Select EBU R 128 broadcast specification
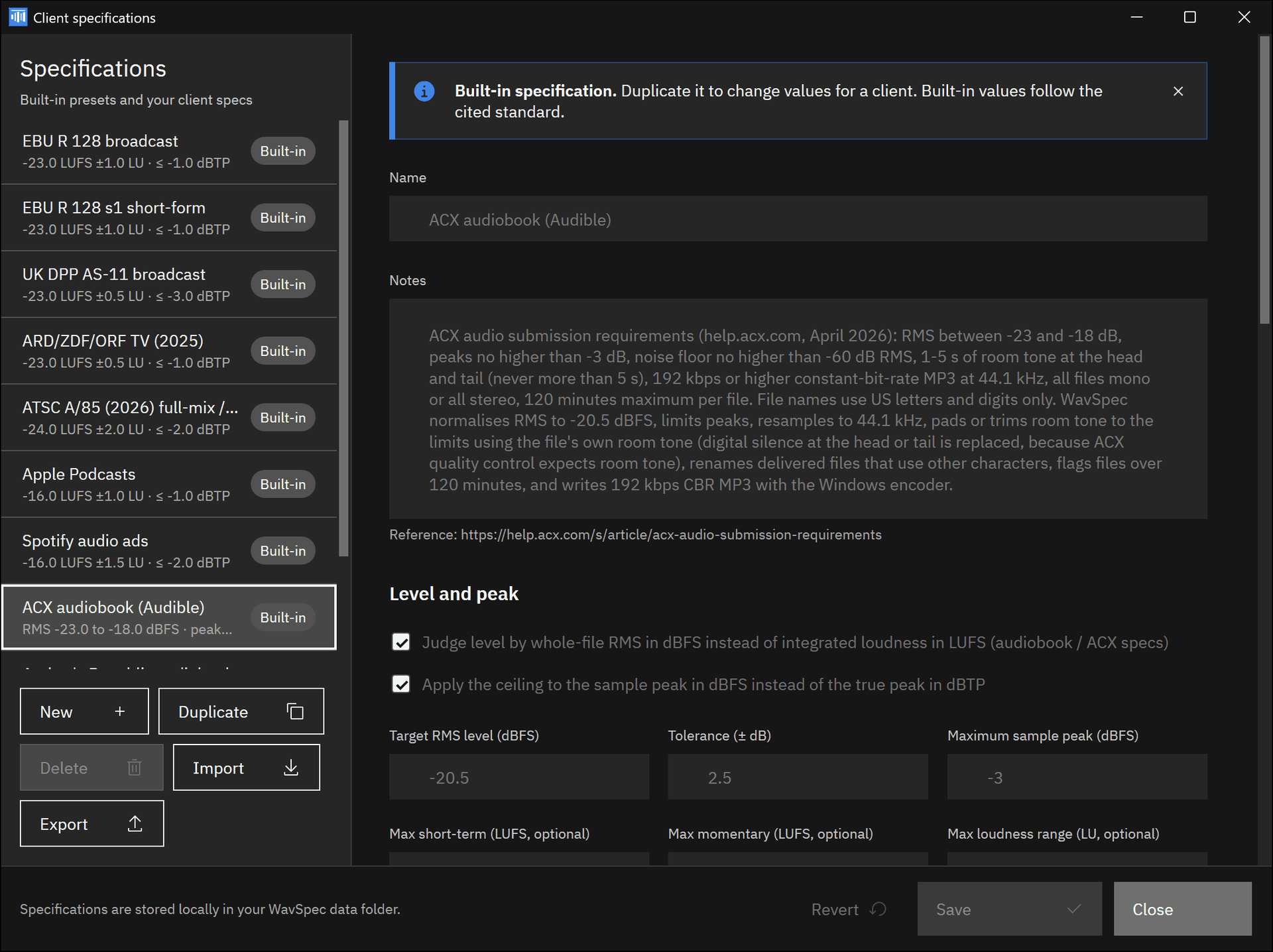1273x952 pixels. (169, 151)
